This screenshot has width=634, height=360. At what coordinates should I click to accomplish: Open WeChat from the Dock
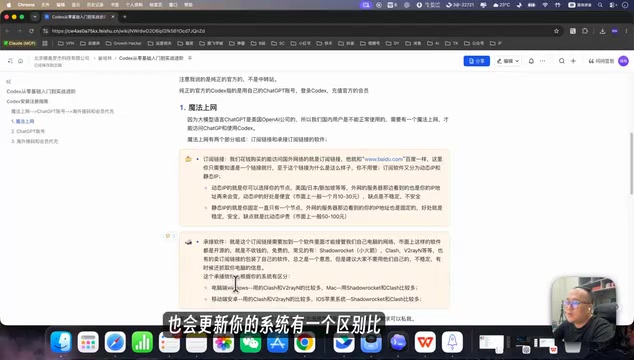click(251, 343)
